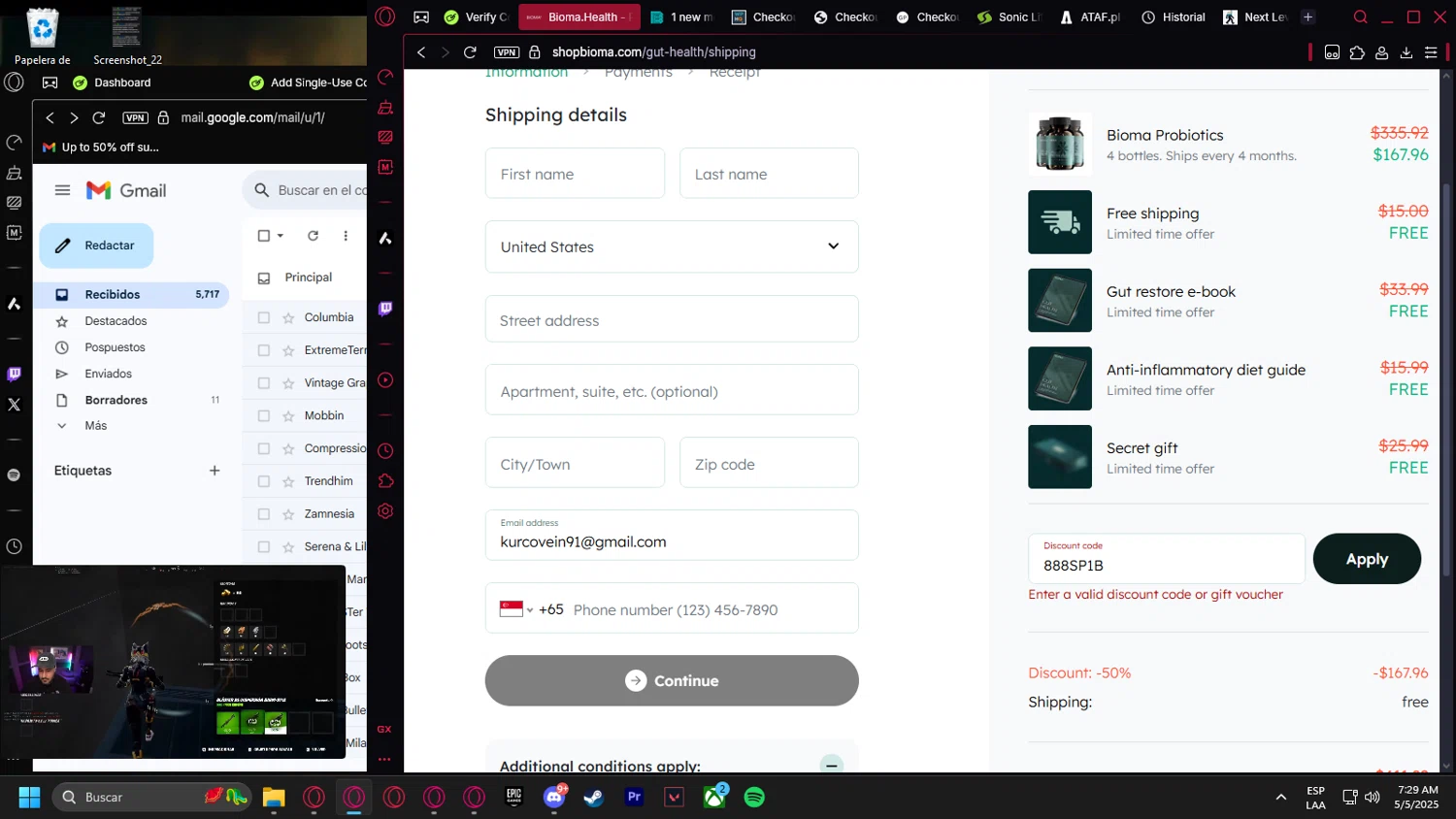The image size is (1456, 819).
Task: Collapse the Additional conditions apply section
Action: (x=832, y=765)
